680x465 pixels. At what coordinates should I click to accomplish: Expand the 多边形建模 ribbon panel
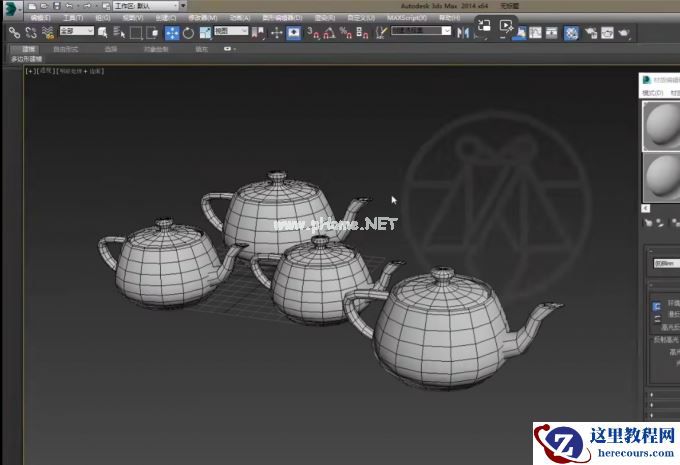pos(27,59)
